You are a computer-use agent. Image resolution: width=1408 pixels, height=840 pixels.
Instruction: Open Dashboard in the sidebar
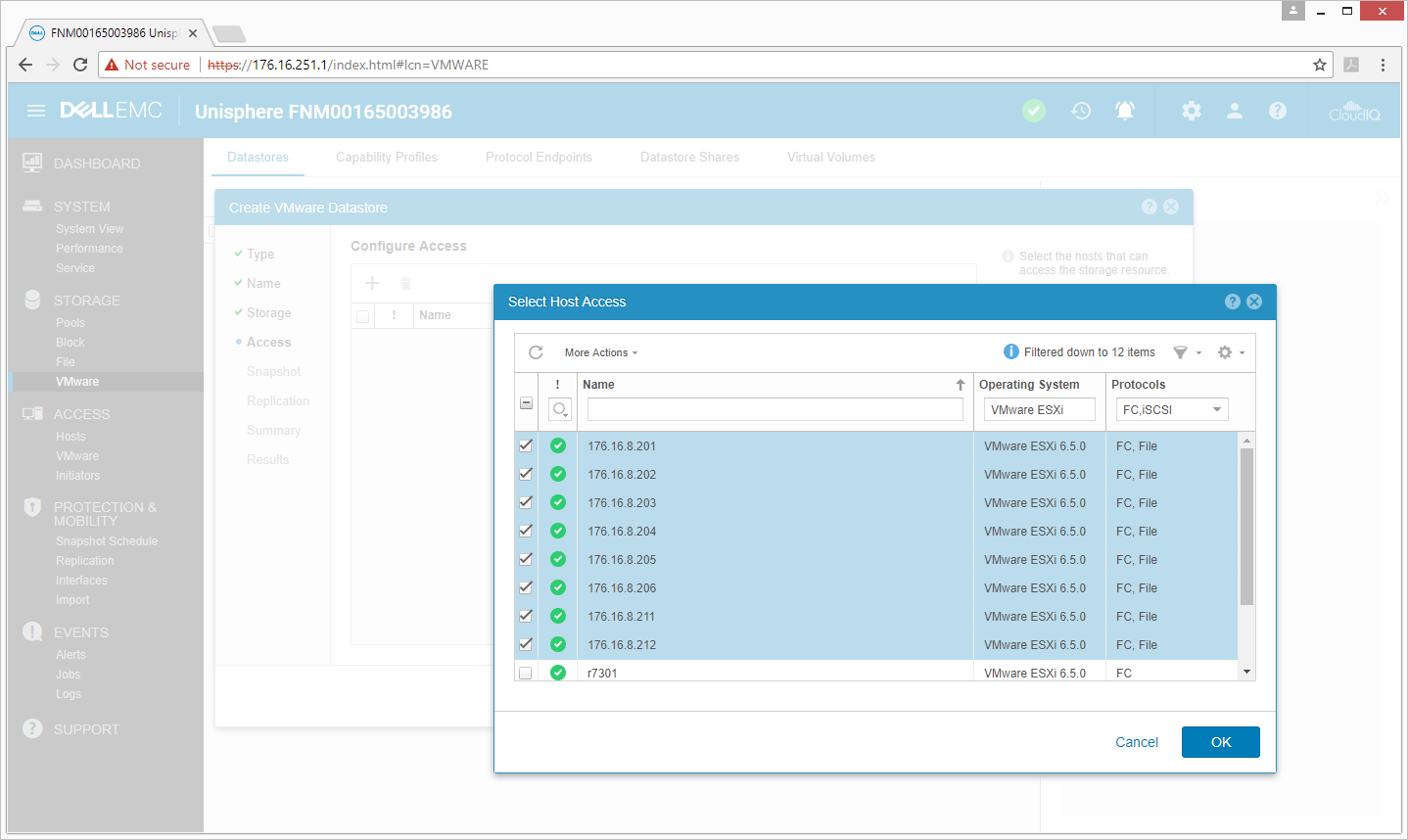pos(97,163)
